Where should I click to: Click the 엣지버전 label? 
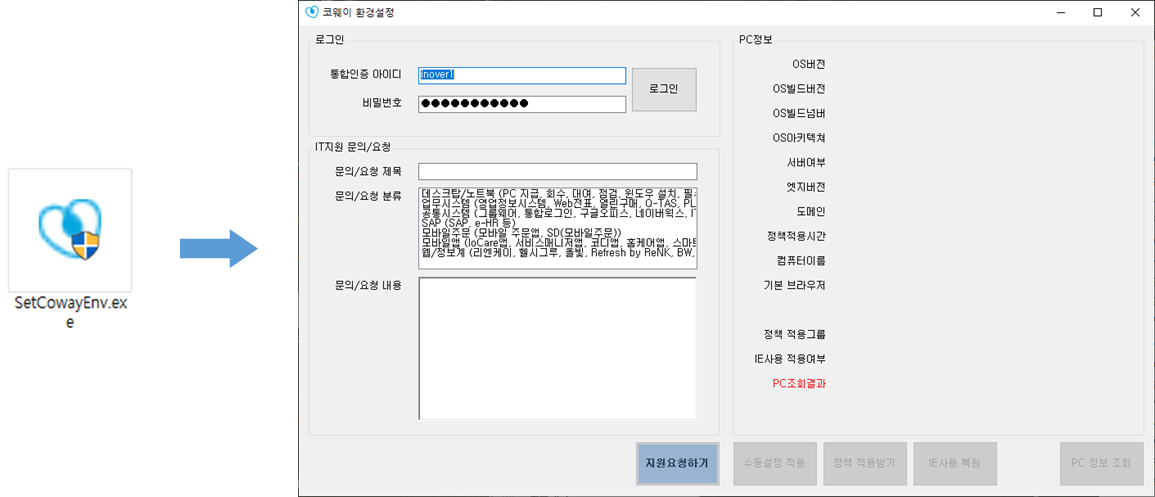(x=806, y=187)
